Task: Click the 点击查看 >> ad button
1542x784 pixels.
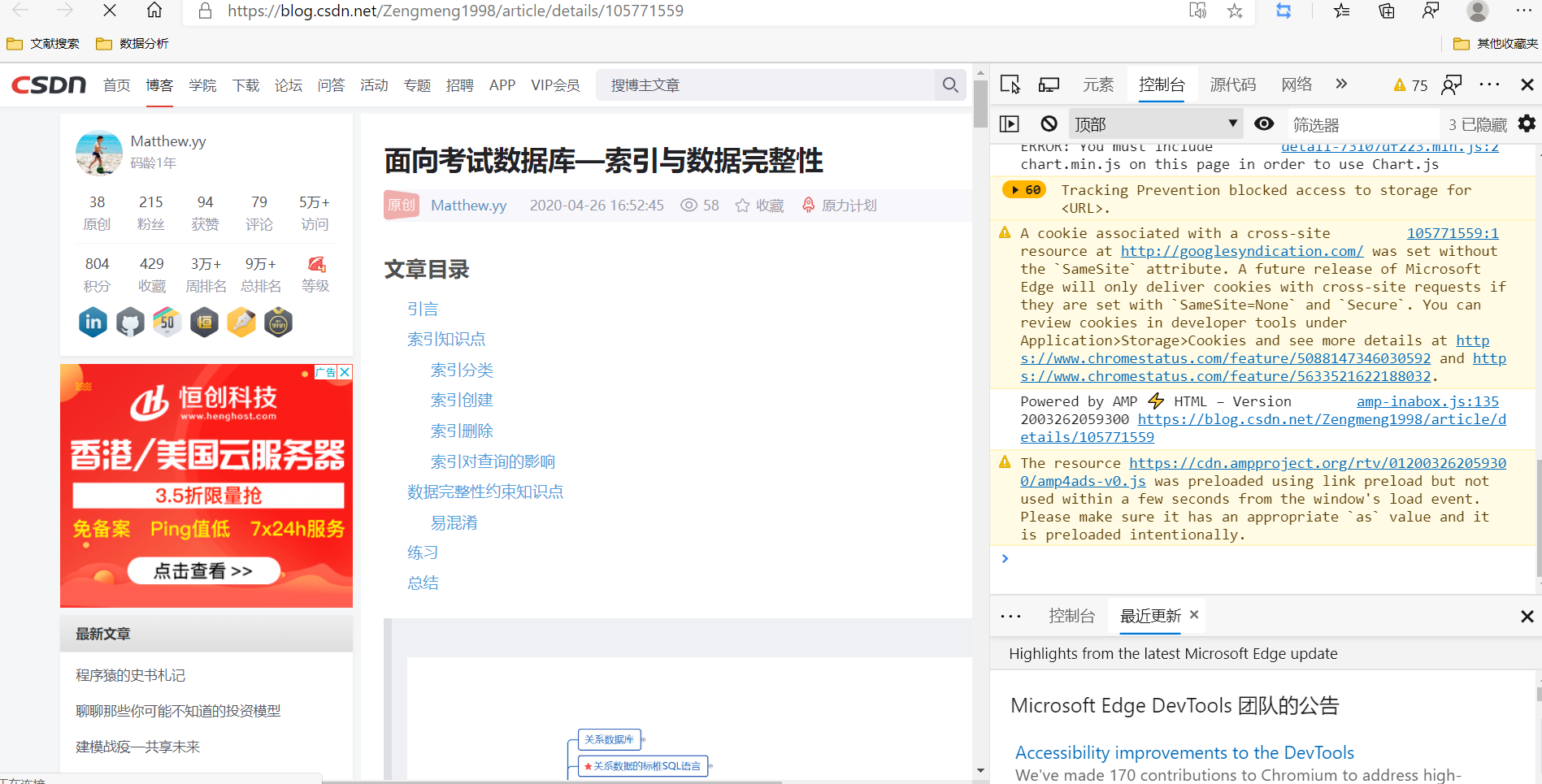Action: 204,570
